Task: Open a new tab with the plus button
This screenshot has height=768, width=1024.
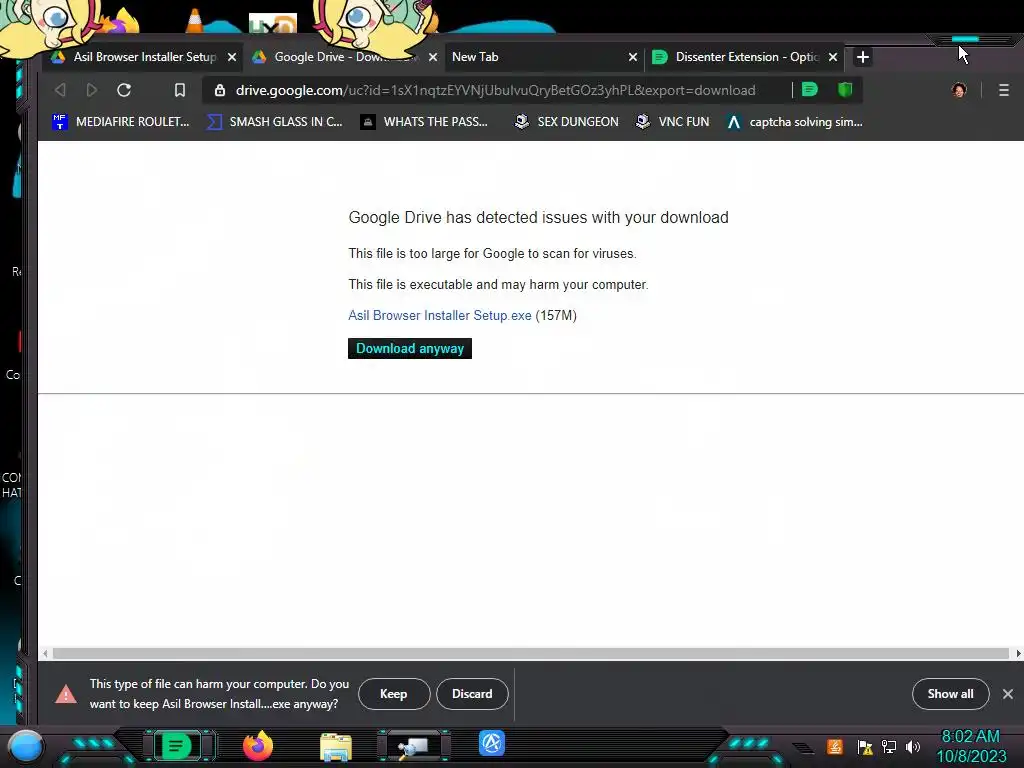Action: (863, 57)
